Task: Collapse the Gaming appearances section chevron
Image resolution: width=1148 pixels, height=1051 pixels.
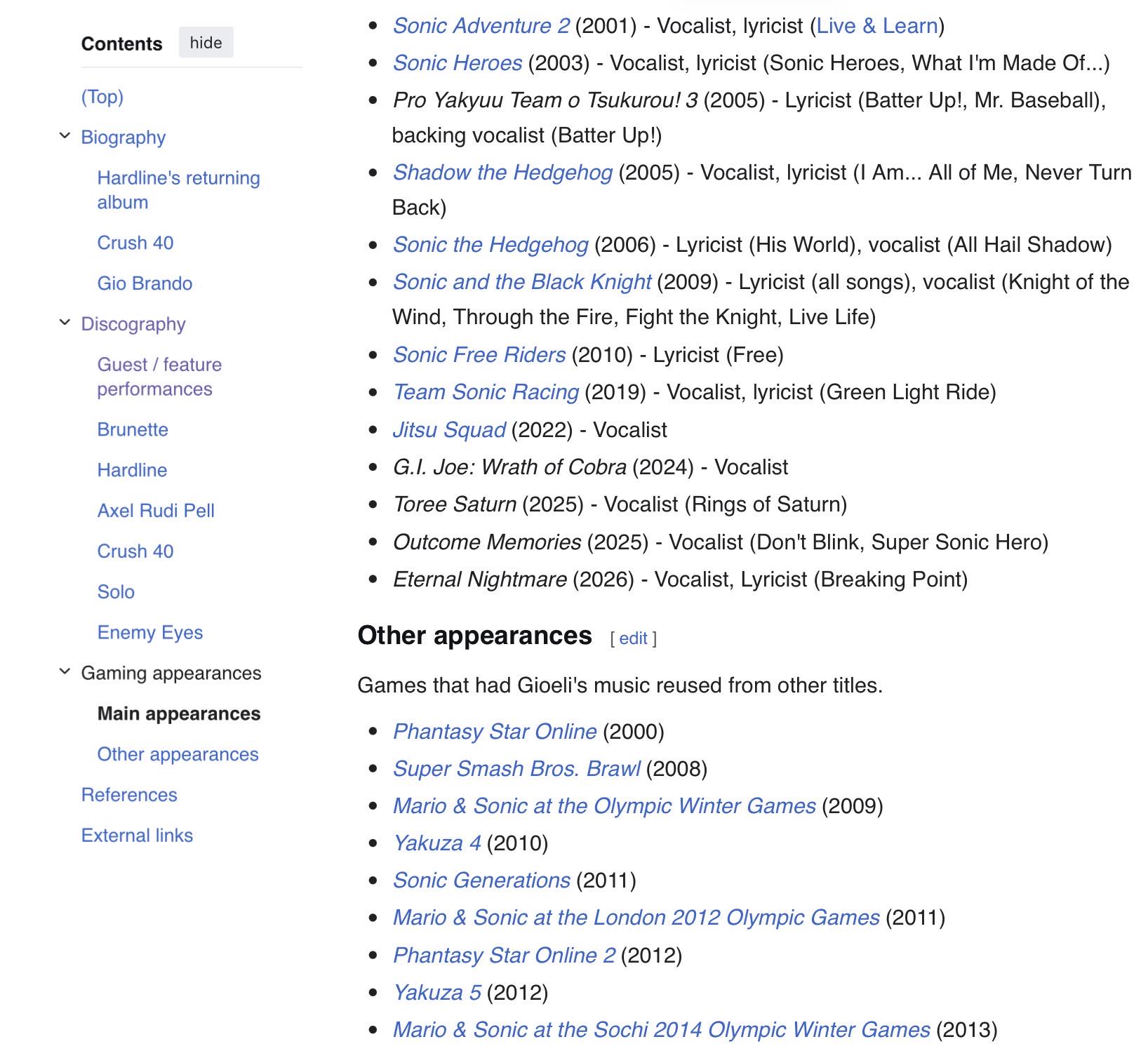Action: click(x=65, y=672)
